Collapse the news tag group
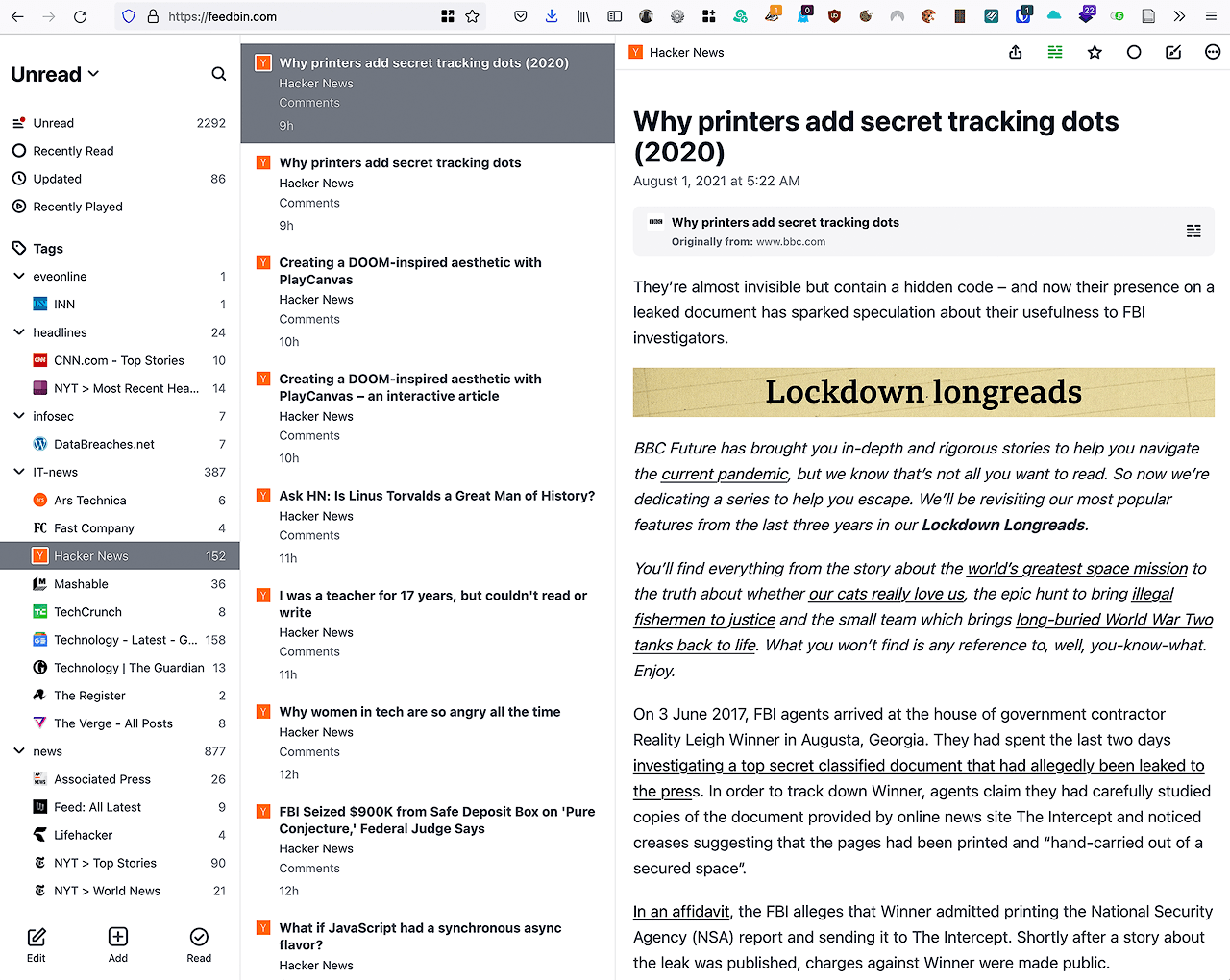Screen dimensions: 1230x980 pos(19,751)
